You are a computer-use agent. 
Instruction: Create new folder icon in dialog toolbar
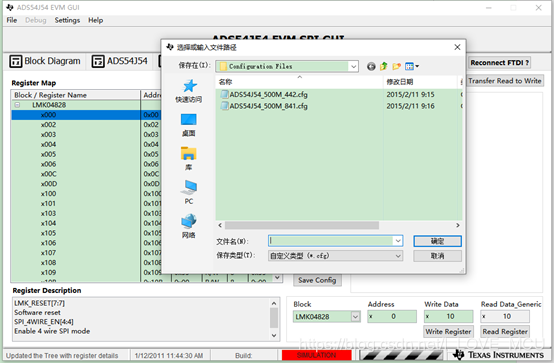pyautogui.click(x=396, y=66)
